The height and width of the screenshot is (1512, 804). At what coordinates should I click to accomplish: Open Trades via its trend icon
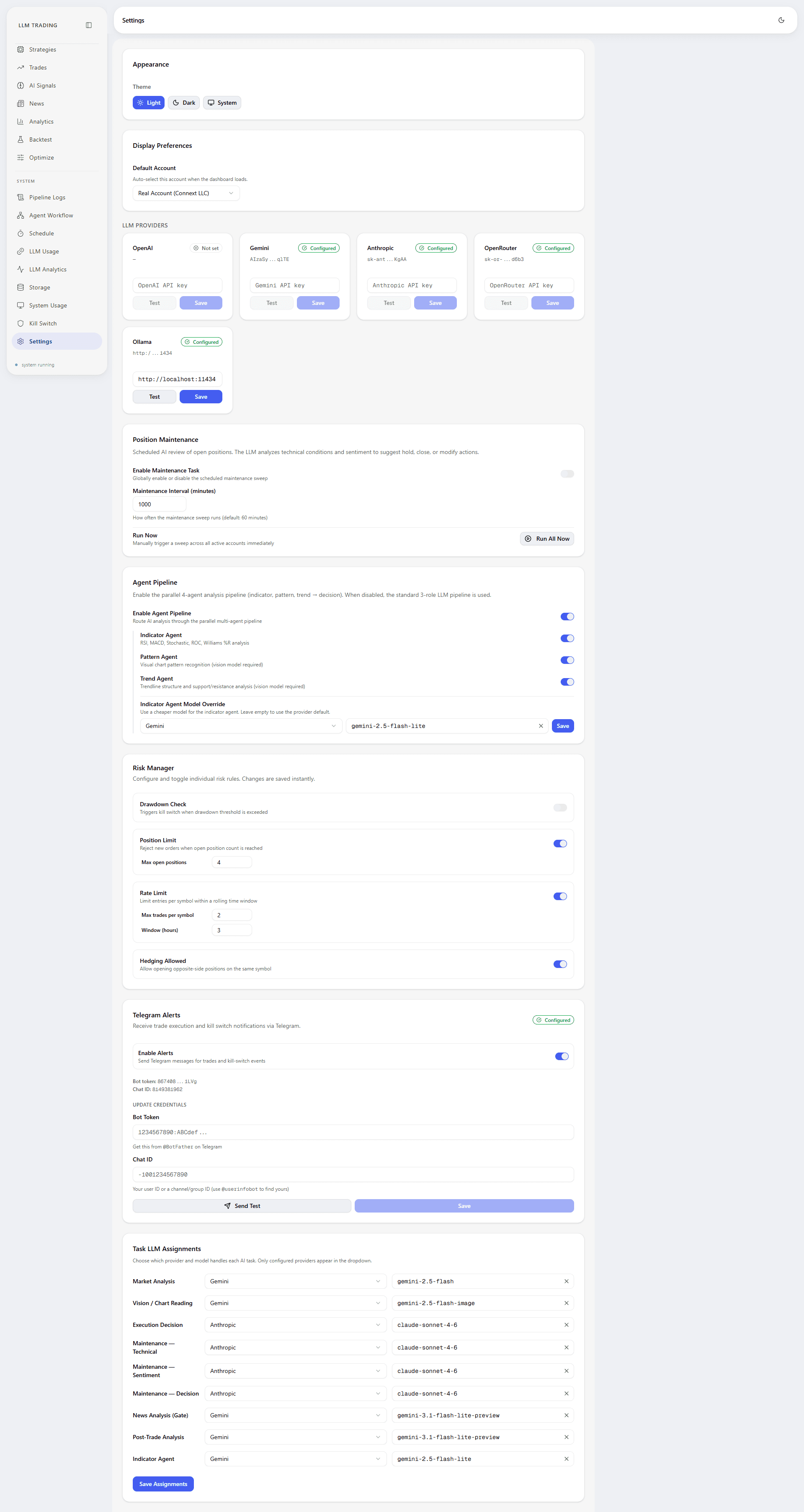[21, 67]
